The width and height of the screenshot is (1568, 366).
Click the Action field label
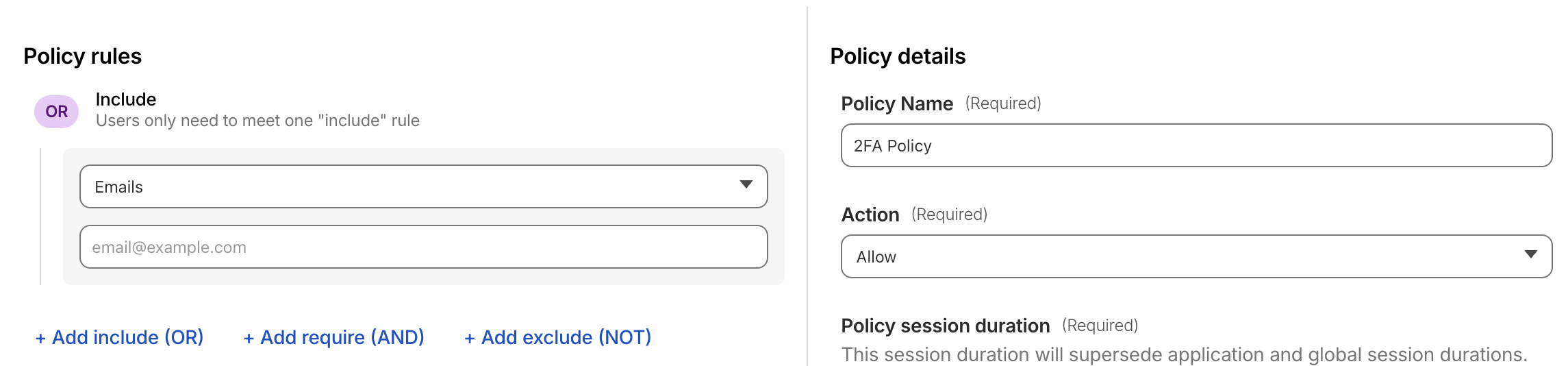pyautogui.click(x=870, y=215)
